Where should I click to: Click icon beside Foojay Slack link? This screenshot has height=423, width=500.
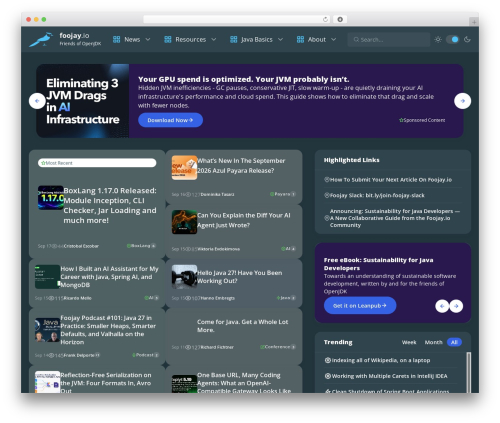coord(327,195)
